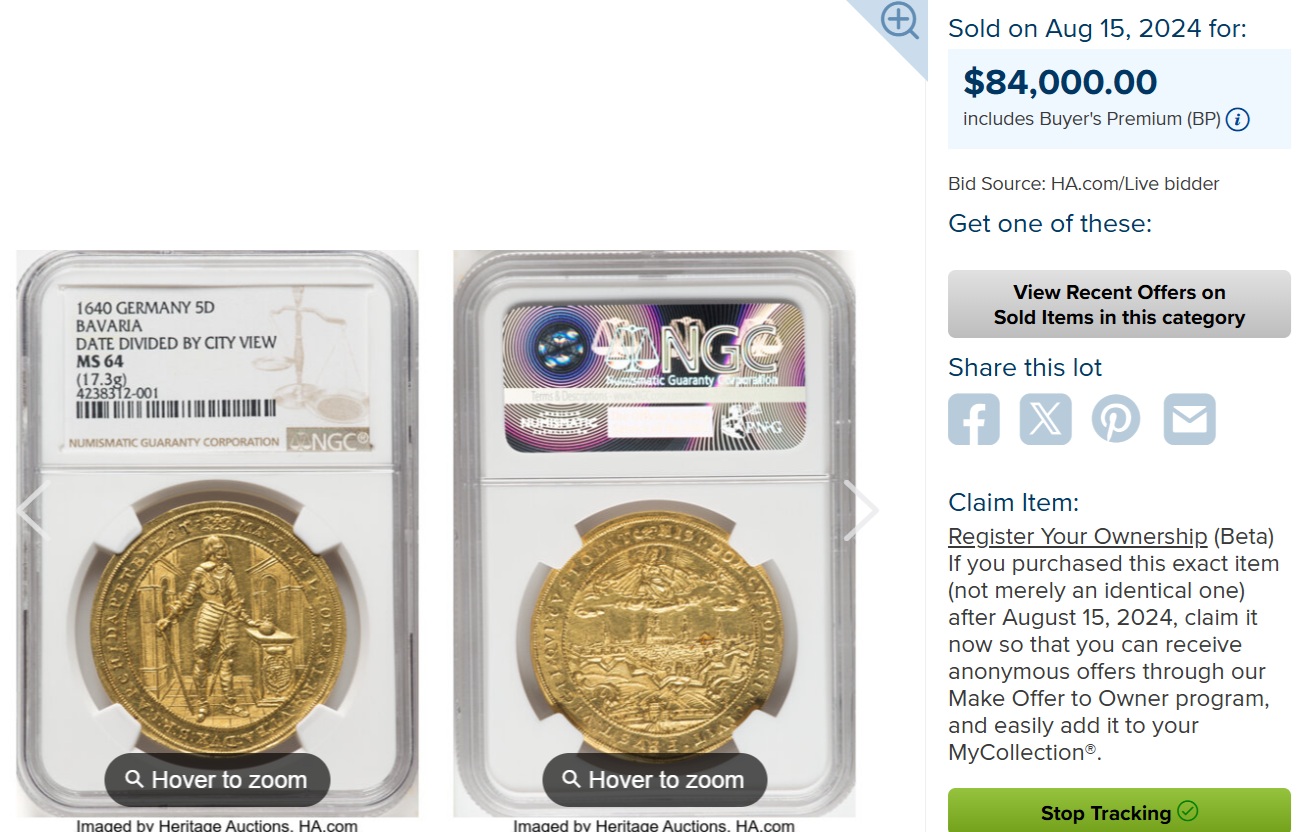Share this lot on Pinterest

click(x=1116, y=419)
